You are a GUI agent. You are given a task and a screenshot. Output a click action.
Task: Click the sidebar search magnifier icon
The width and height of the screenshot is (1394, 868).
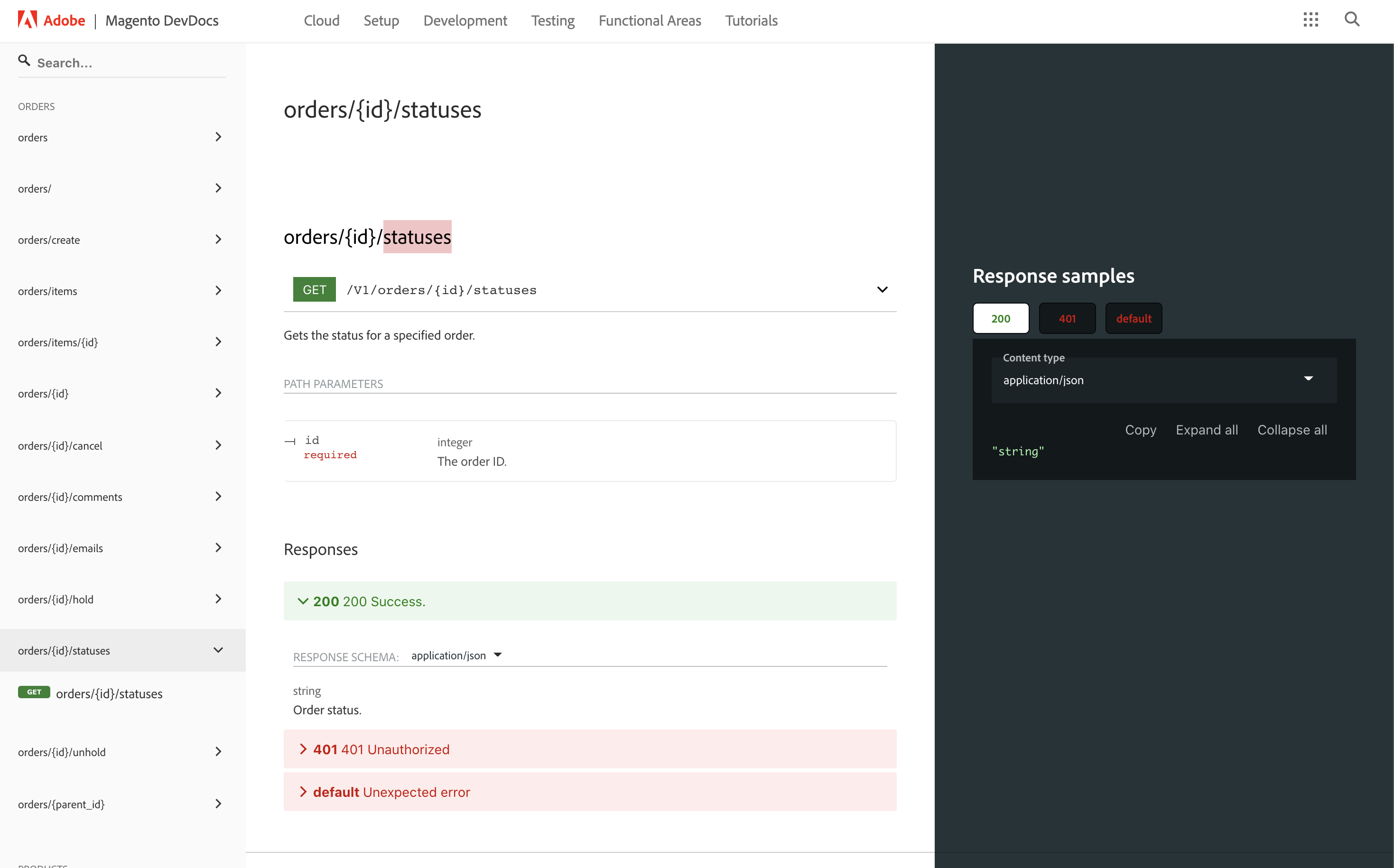[x=24, y=60]
